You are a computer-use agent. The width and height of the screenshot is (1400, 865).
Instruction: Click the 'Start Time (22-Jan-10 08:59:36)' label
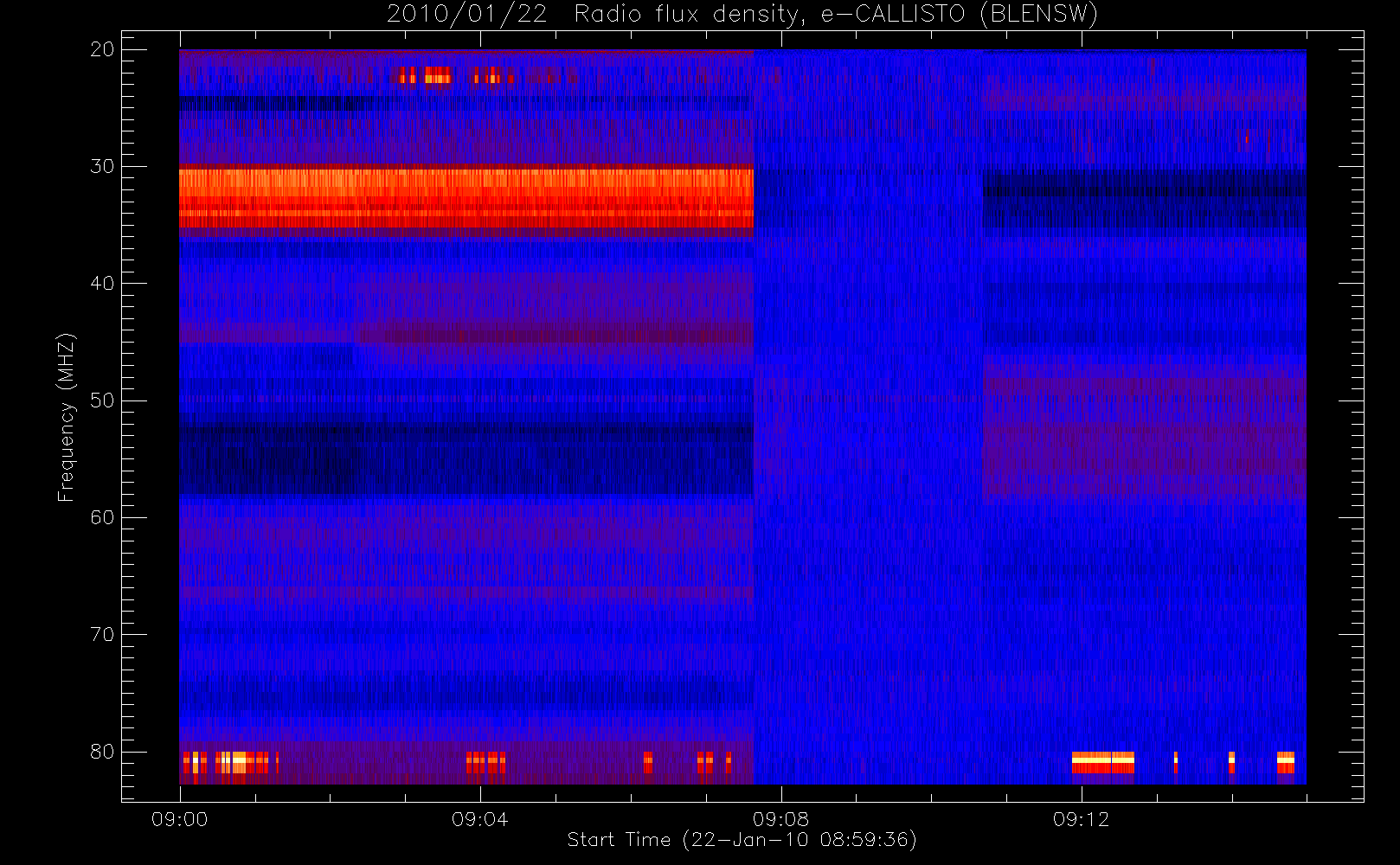coord(742,840)
